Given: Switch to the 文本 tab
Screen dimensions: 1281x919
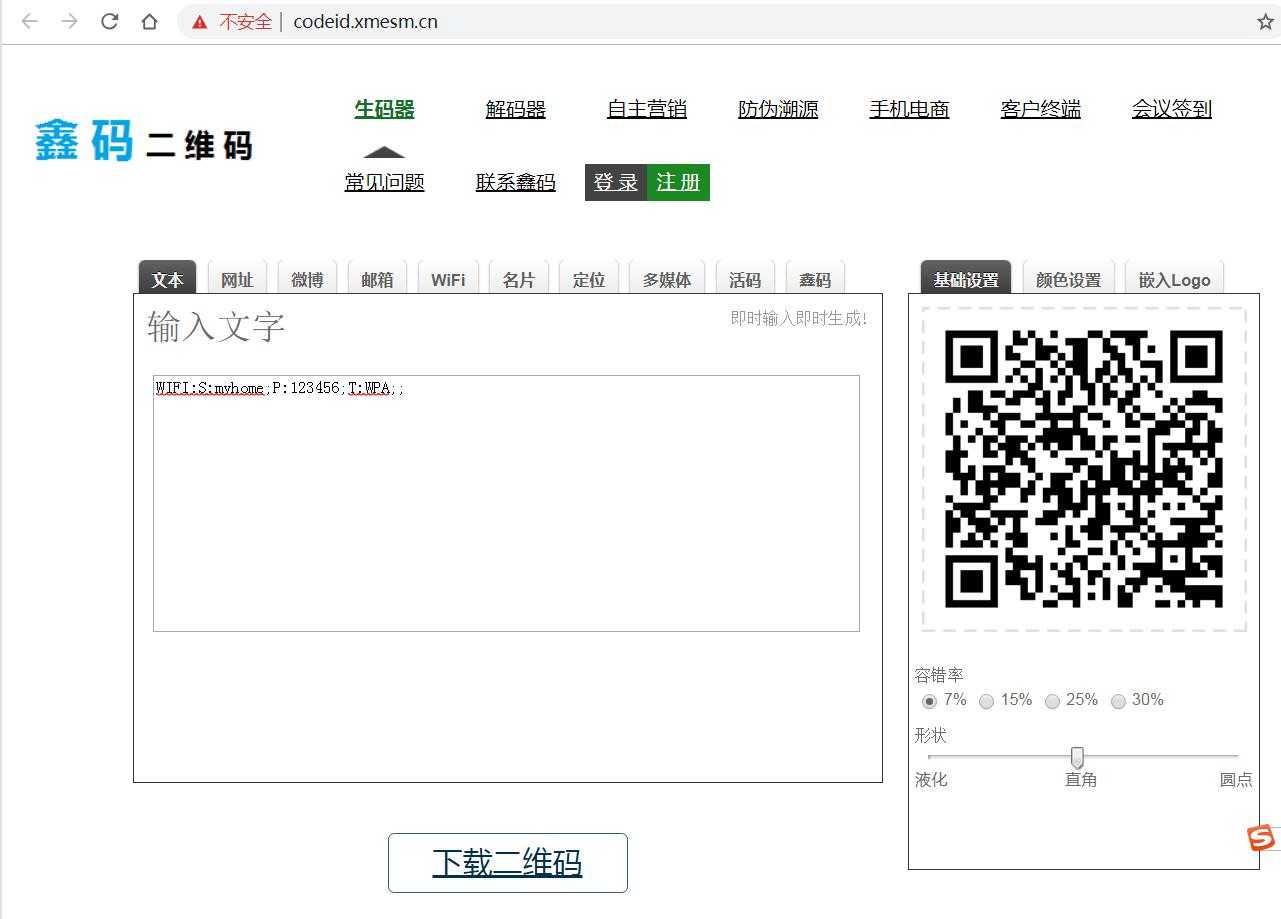Looking at the screenshot, I should click(167, 279).
